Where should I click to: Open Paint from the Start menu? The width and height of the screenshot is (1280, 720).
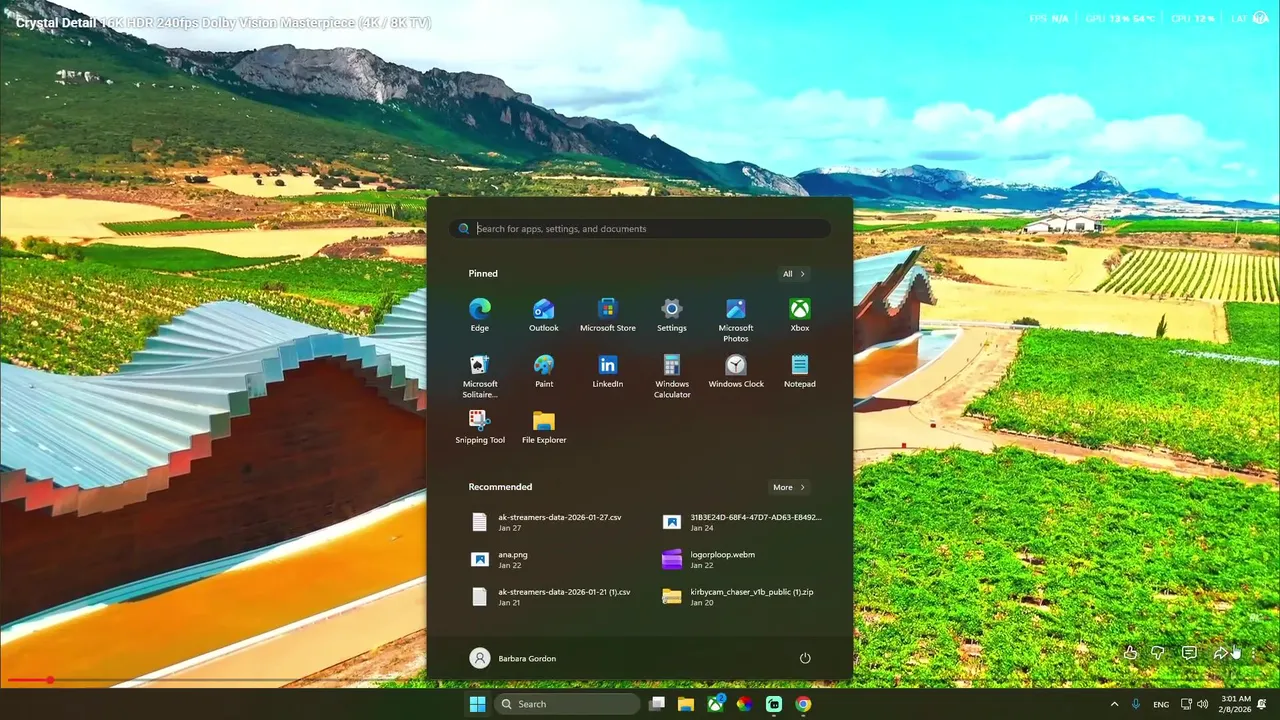click(x=544, y=371)
